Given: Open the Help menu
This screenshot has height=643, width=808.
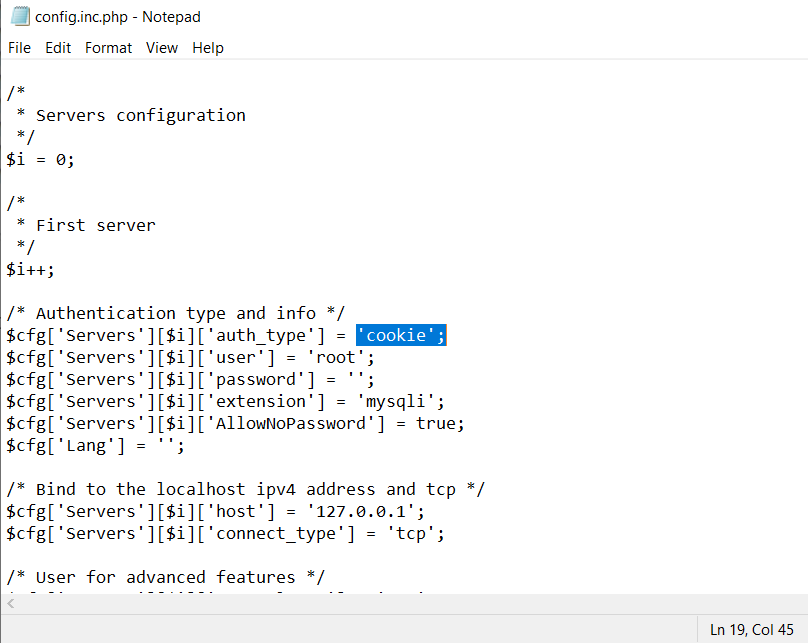Looking at the screenshot, I should point(208,48).
